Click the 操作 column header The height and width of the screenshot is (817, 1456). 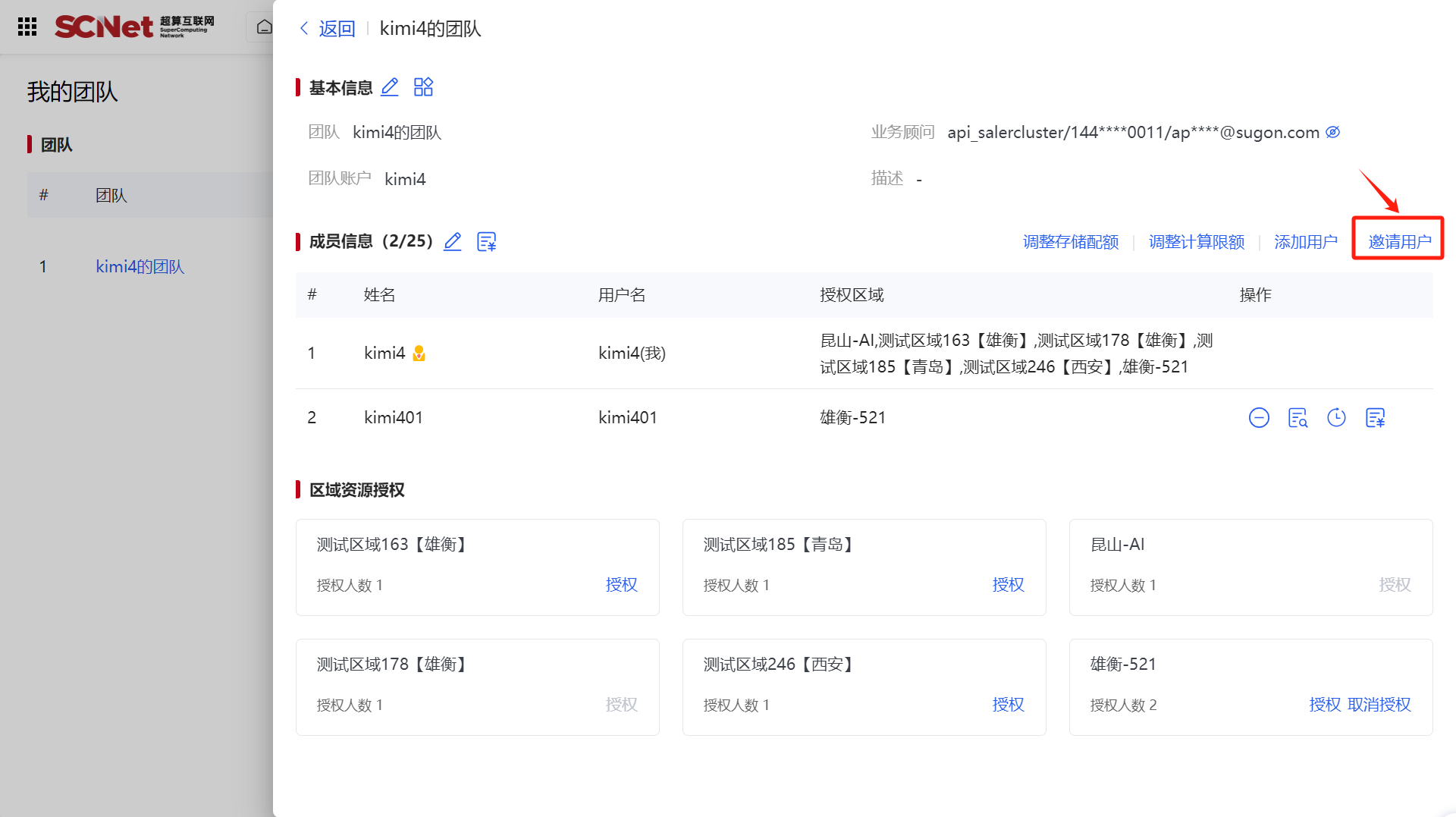(1255, 294)
